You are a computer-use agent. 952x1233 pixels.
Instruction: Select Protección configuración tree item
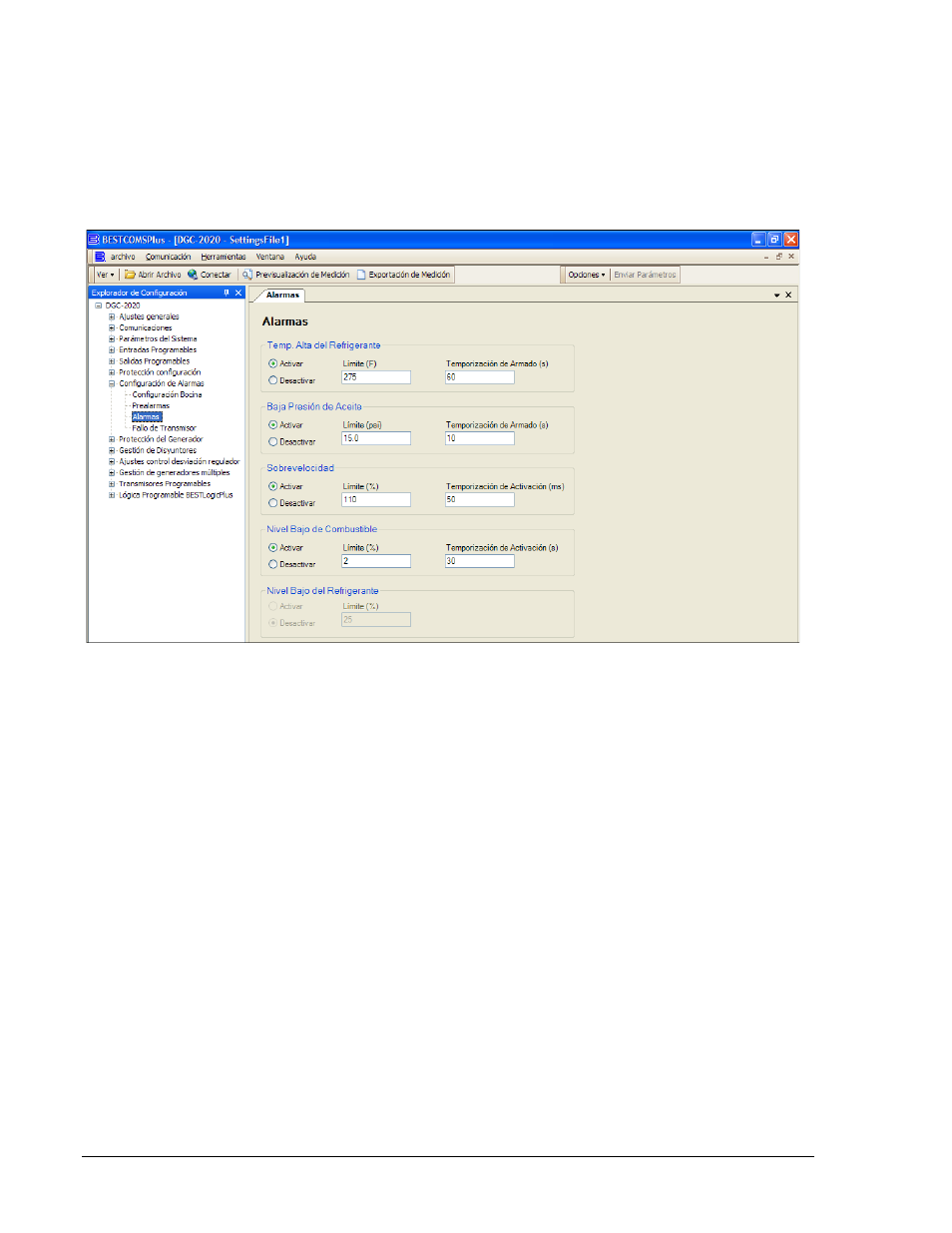[160, 372]
